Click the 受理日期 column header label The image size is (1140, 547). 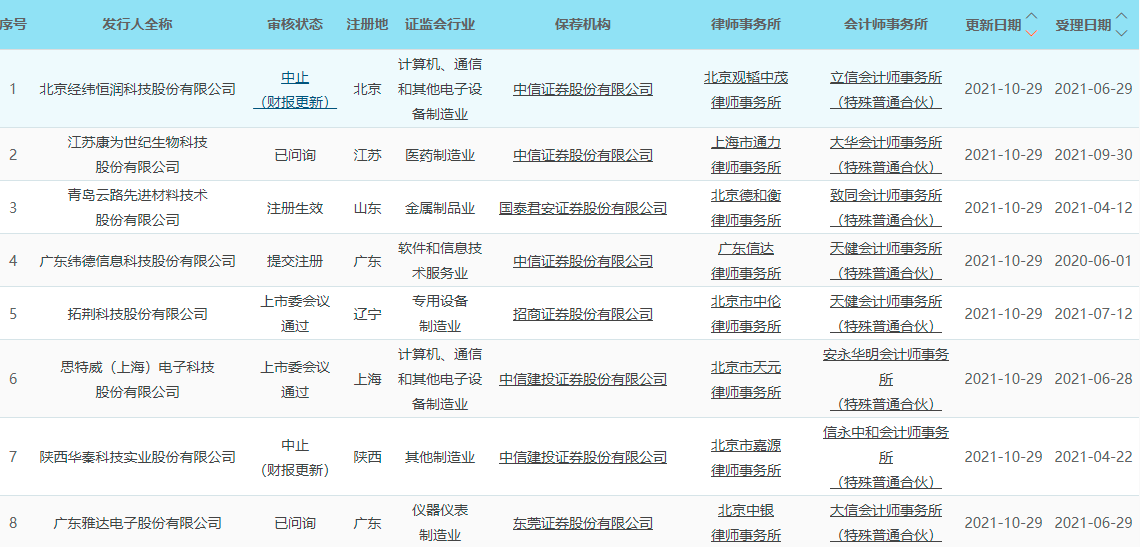point(1083,25)
